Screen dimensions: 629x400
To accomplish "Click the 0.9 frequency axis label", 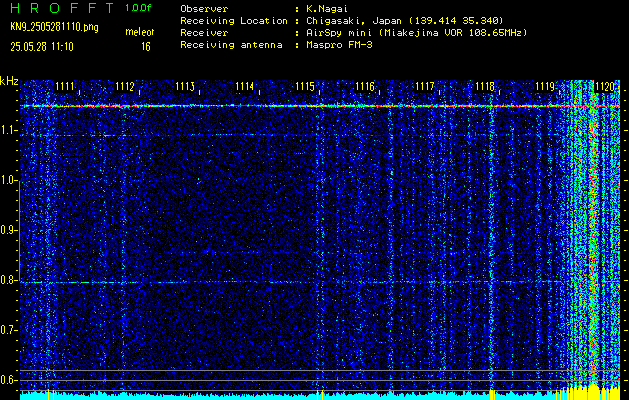I will [8, 230].
